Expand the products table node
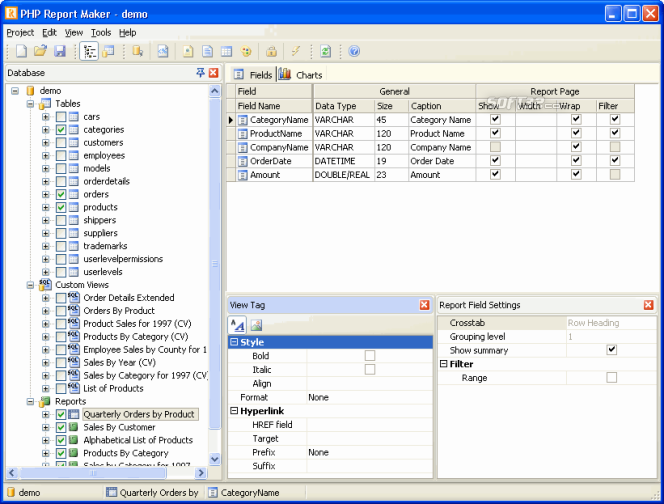664x504 pixels. click(x=45, y=207)
